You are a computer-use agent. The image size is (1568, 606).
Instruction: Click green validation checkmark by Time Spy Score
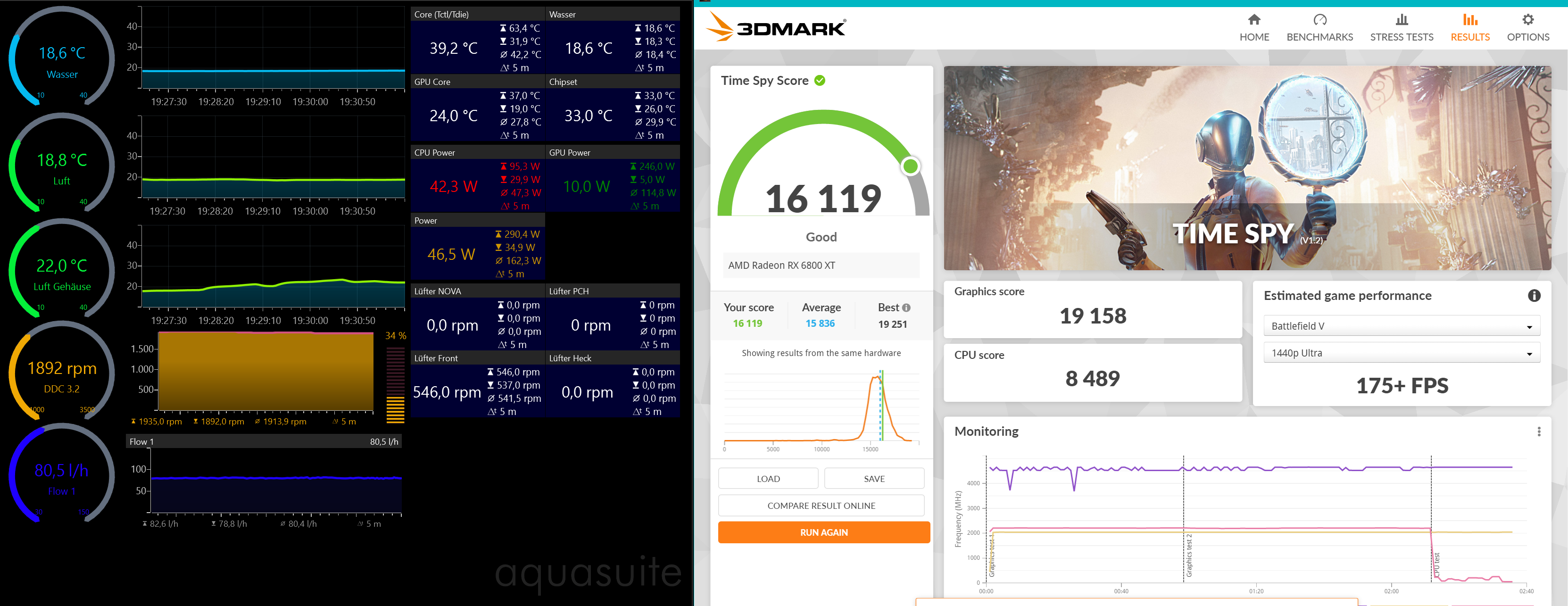[820, 80]
